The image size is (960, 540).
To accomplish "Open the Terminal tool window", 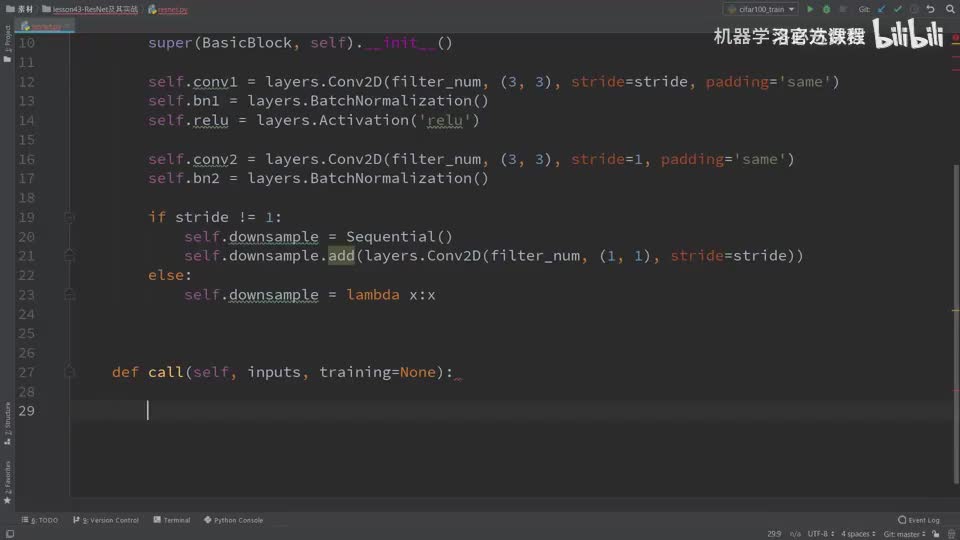I will coord(171,520).
